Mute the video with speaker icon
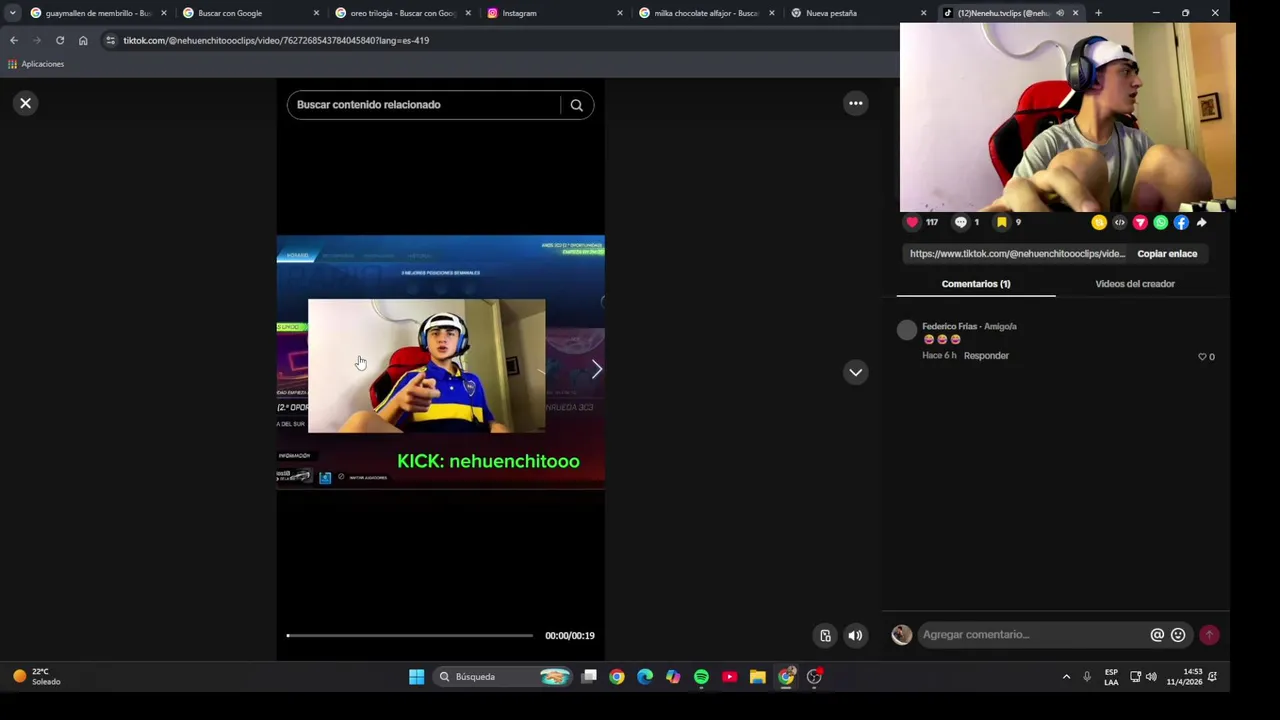The image size is (1280, 720). pyautogui.click(x=855, y=636)
